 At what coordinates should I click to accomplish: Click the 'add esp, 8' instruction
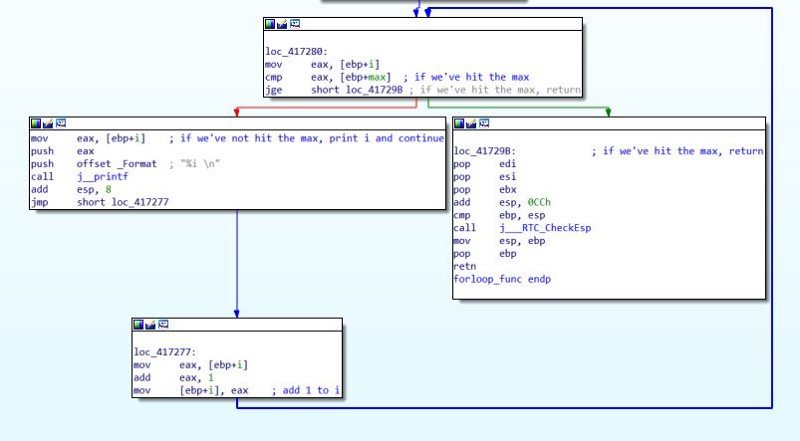[71, 189]
